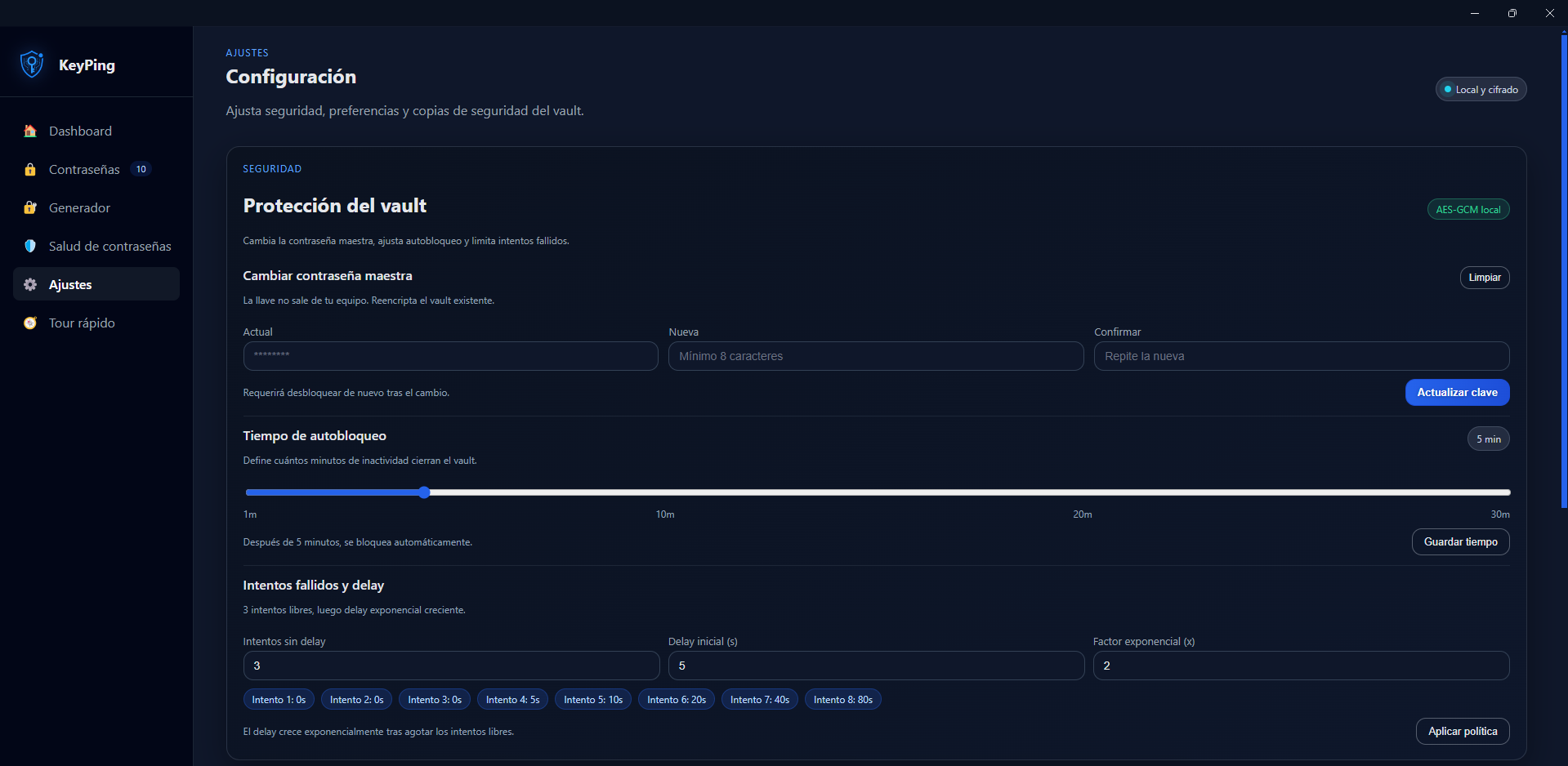Click the Limpiar button
This screenshot has height=766, width=1568.
pos(1484,278)
